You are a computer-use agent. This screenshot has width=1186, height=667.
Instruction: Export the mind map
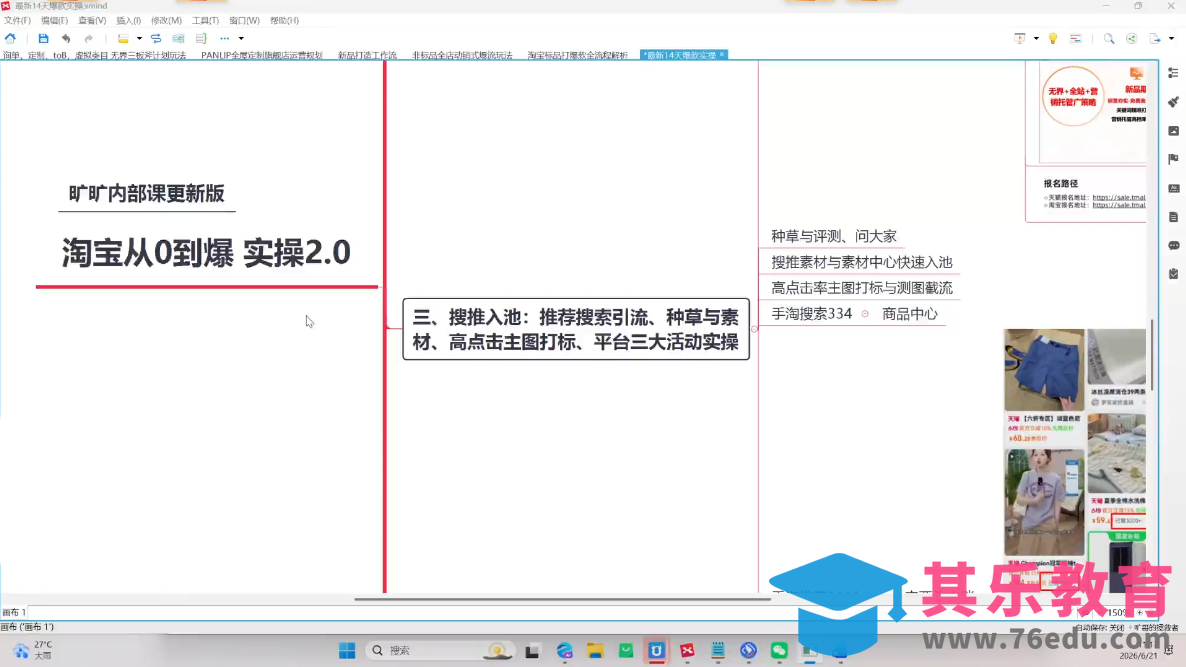(1155, 38)
